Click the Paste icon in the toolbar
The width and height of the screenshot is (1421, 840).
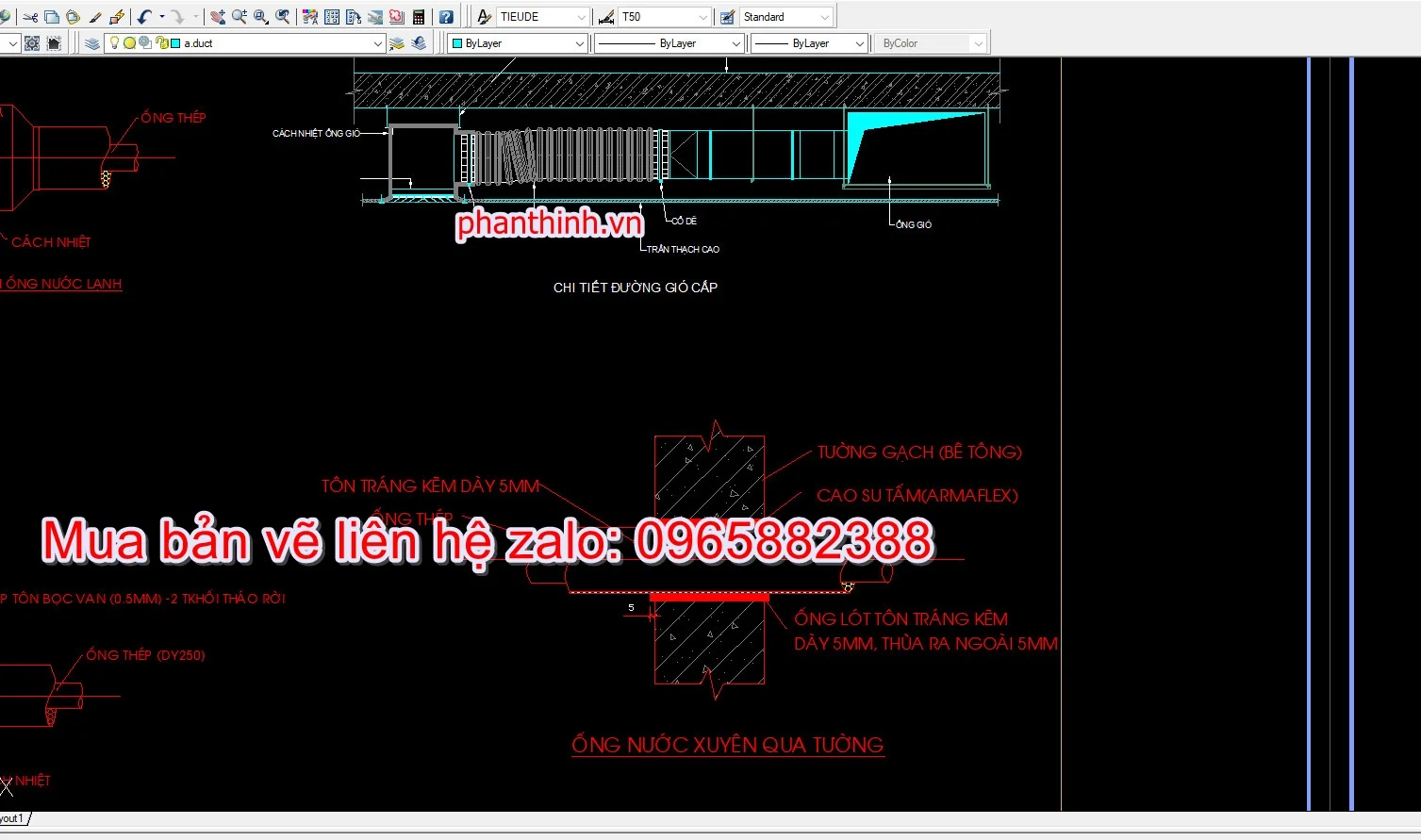[73, 17]
